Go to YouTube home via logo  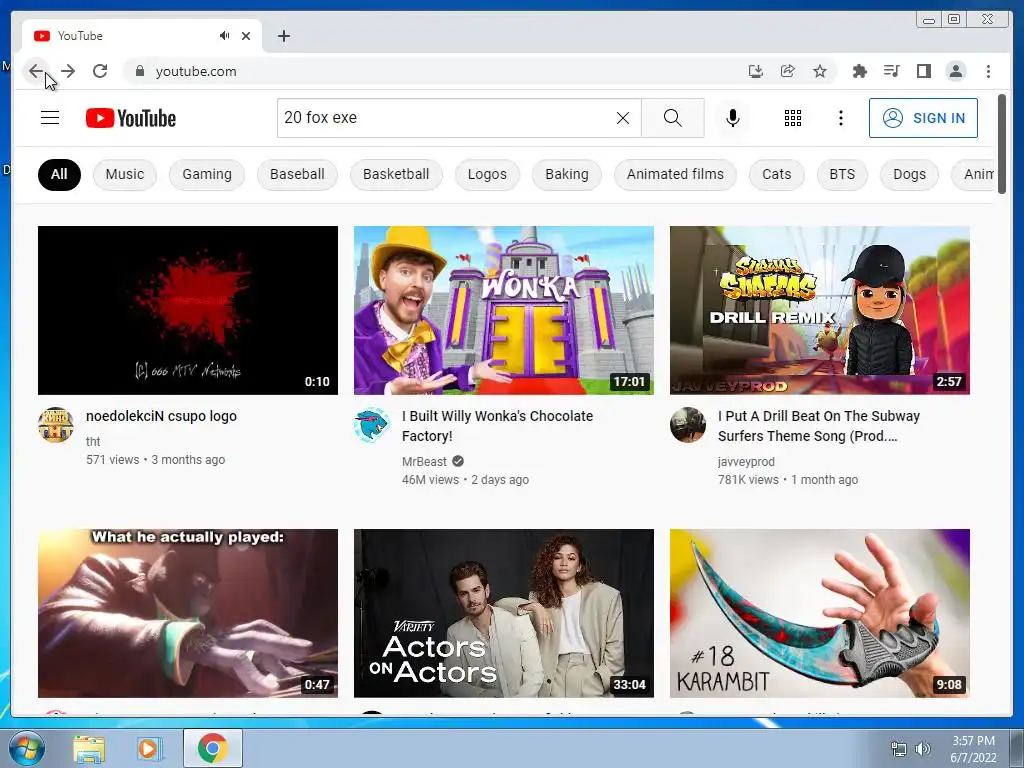pos(131,118)
